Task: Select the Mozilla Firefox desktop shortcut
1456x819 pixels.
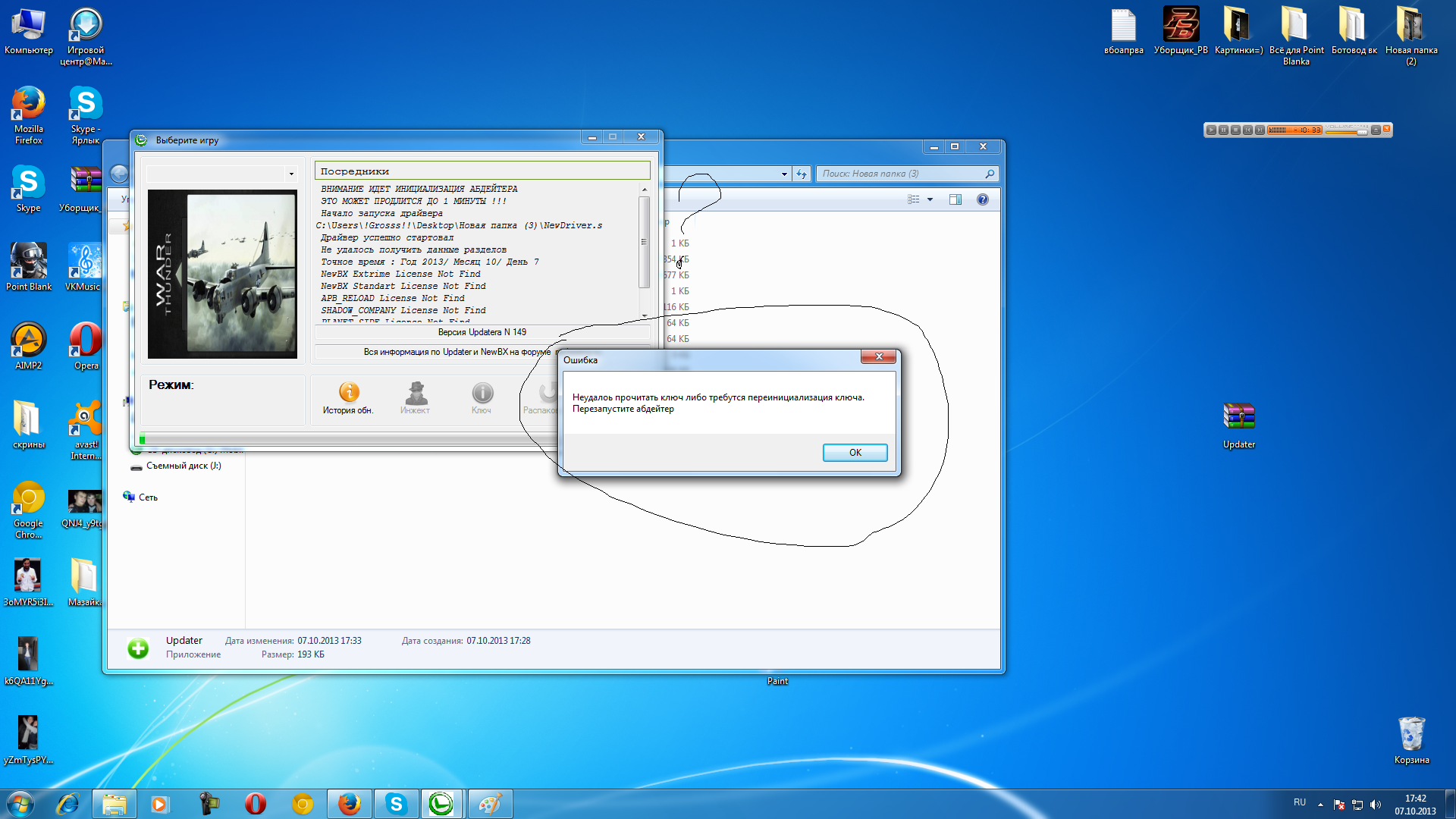Action: [x=29, y=115]
